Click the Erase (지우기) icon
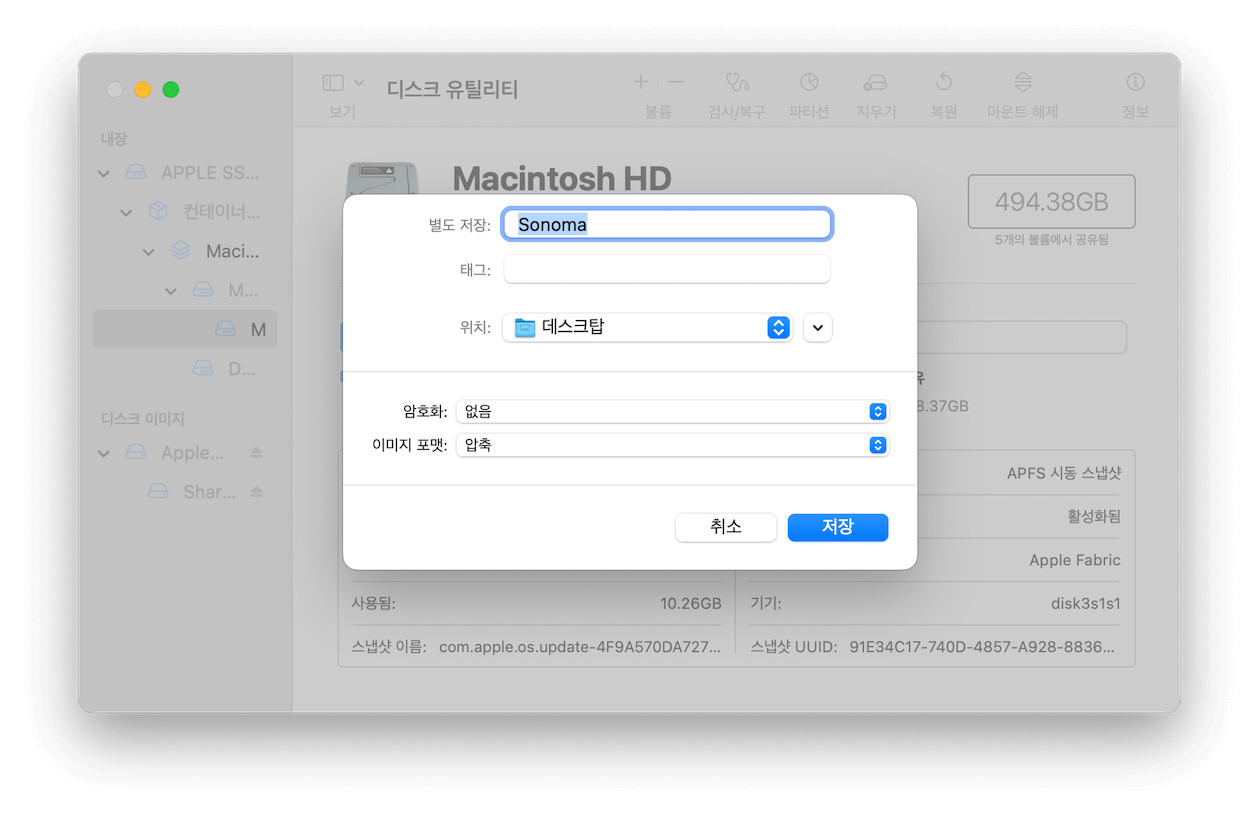 point(876,82)
